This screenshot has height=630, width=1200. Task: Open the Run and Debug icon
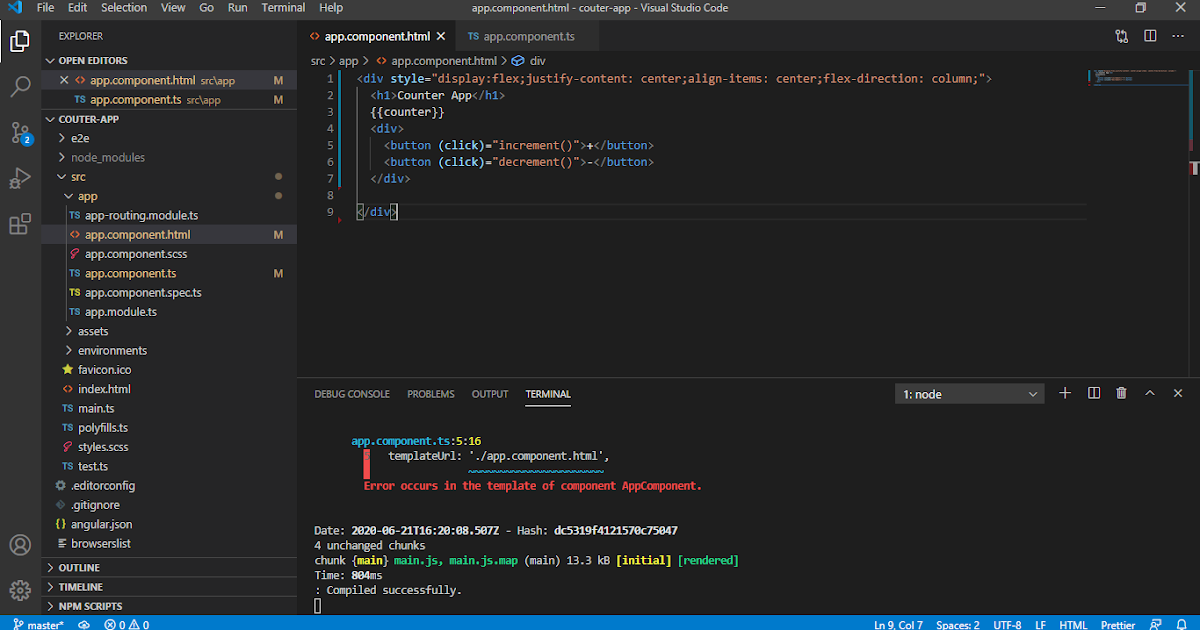(20, 178)
